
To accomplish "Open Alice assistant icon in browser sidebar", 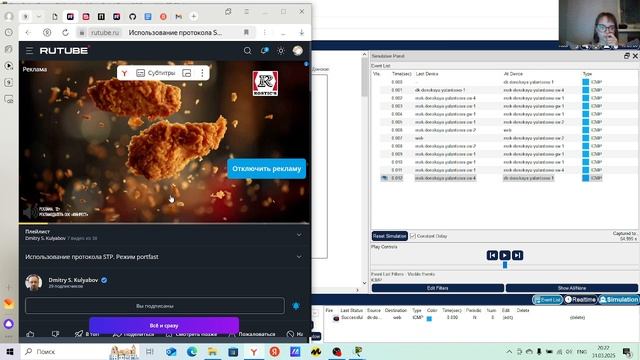I will click(x=9, y=324).
